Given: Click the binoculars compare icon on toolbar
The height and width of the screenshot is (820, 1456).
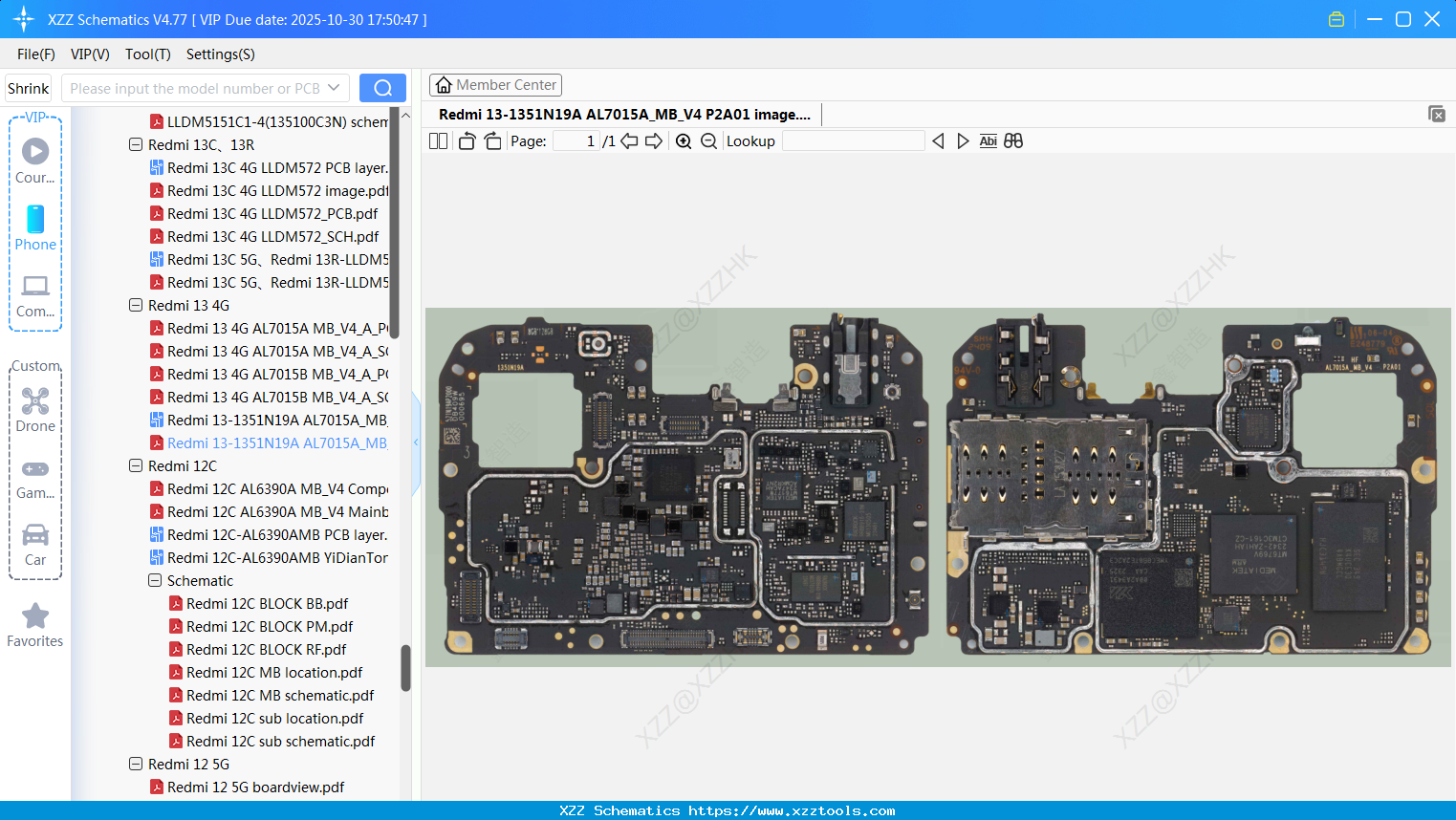Looking at the screenshot, I should pos(1012,140).
